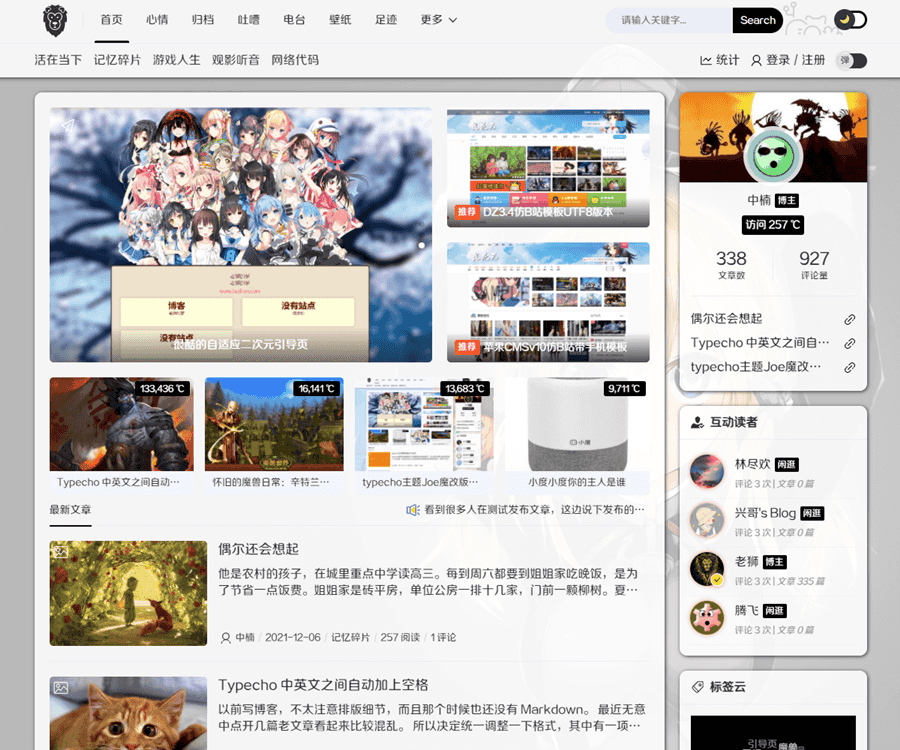Click the lion logo icon
Screen dimensions: 900x750
(55, 21)
